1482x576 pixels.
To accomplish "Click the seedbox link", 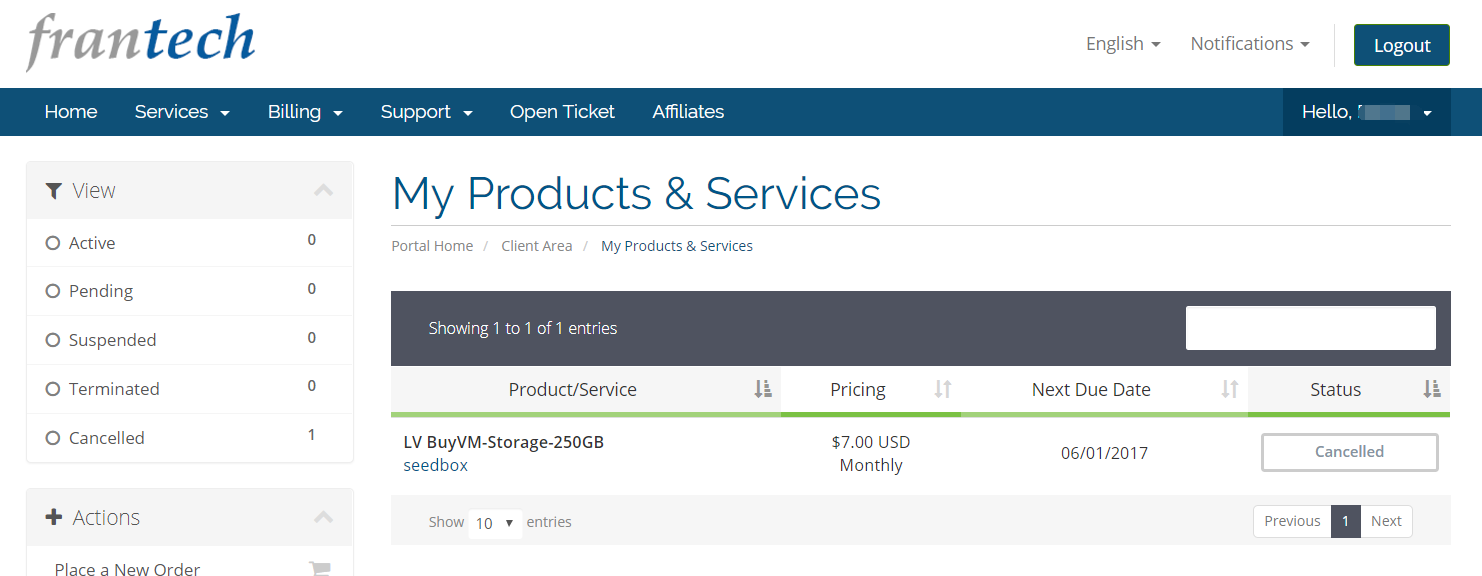I will 435,465.
